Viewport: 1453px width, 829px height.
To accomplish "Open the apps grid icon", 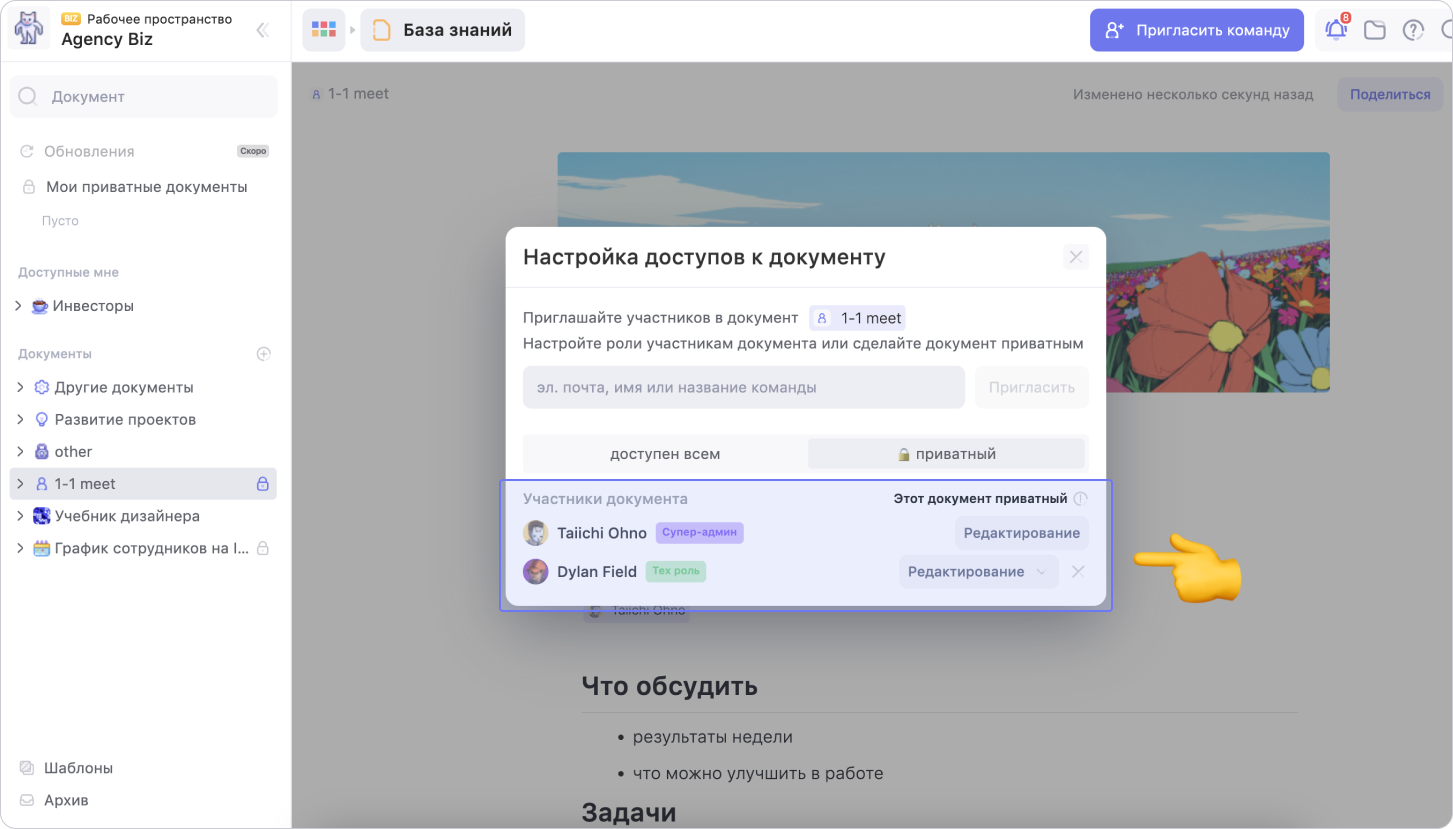I will click(x=323, y=30).
